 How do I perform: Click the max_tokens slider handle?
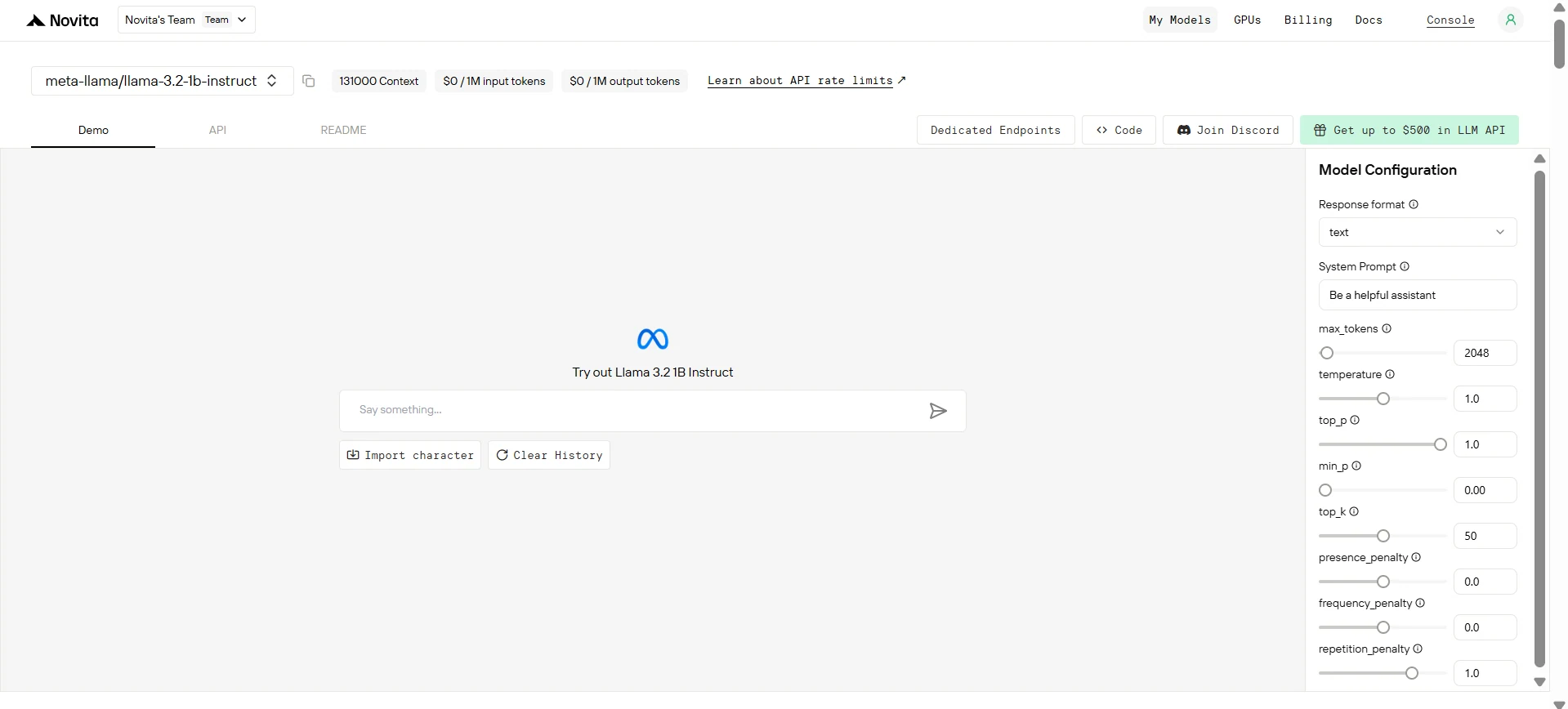pyautogui.click(x=1327, y=353)
